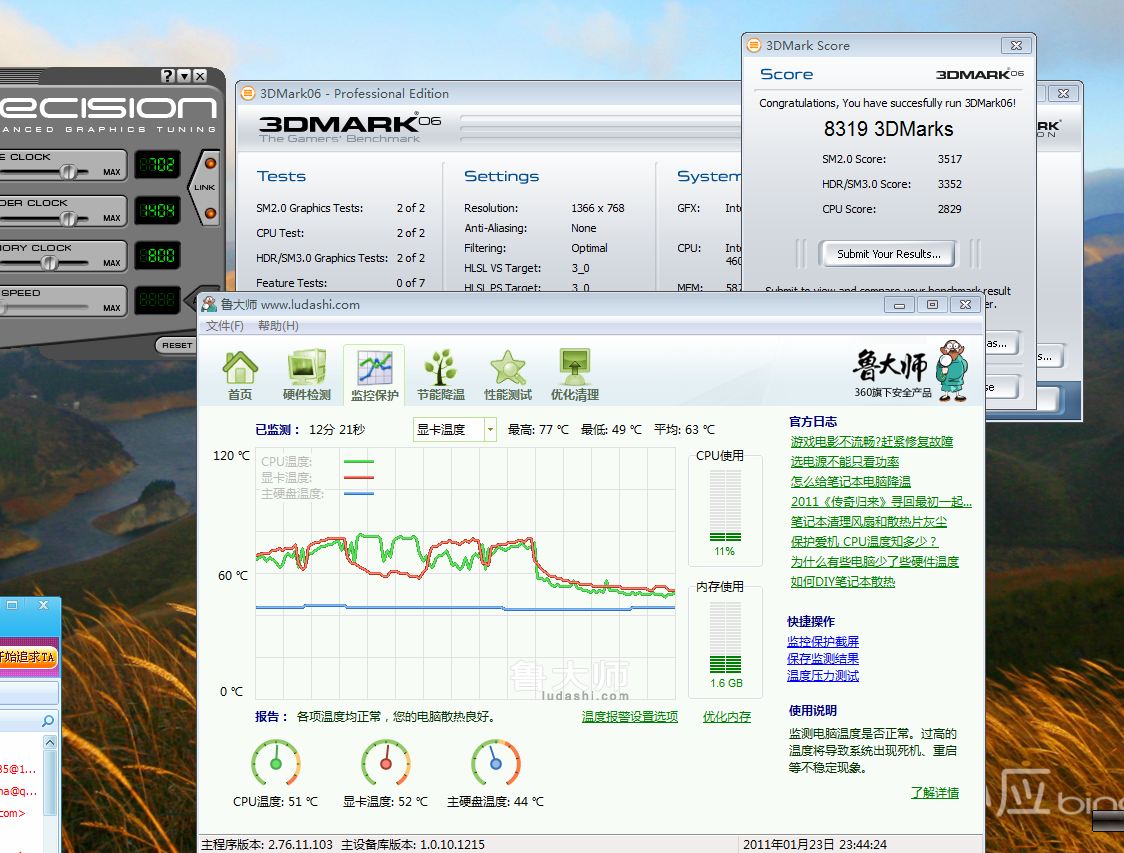The width and height of the screenshot is (1124, 853).
Task: Click Submit Your Results button in 3DMark Score
Action: [x=888, y=254]
